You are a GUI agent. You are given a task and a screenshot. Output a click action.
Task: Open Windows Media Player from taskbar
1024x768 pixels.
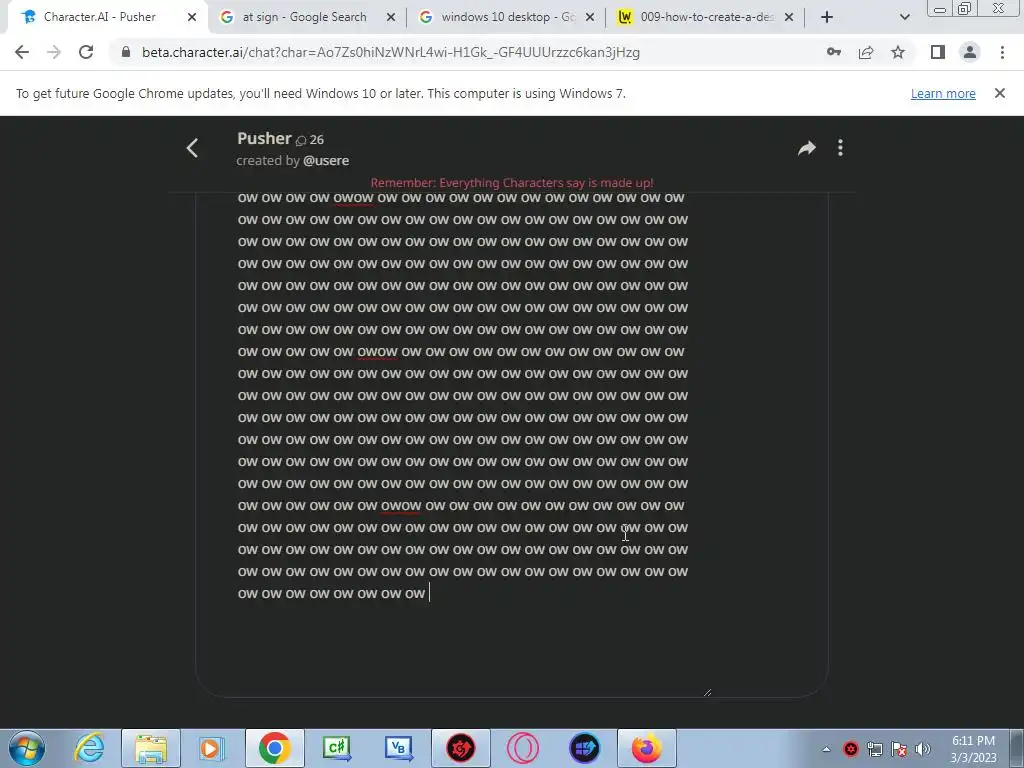click(212, 748)
